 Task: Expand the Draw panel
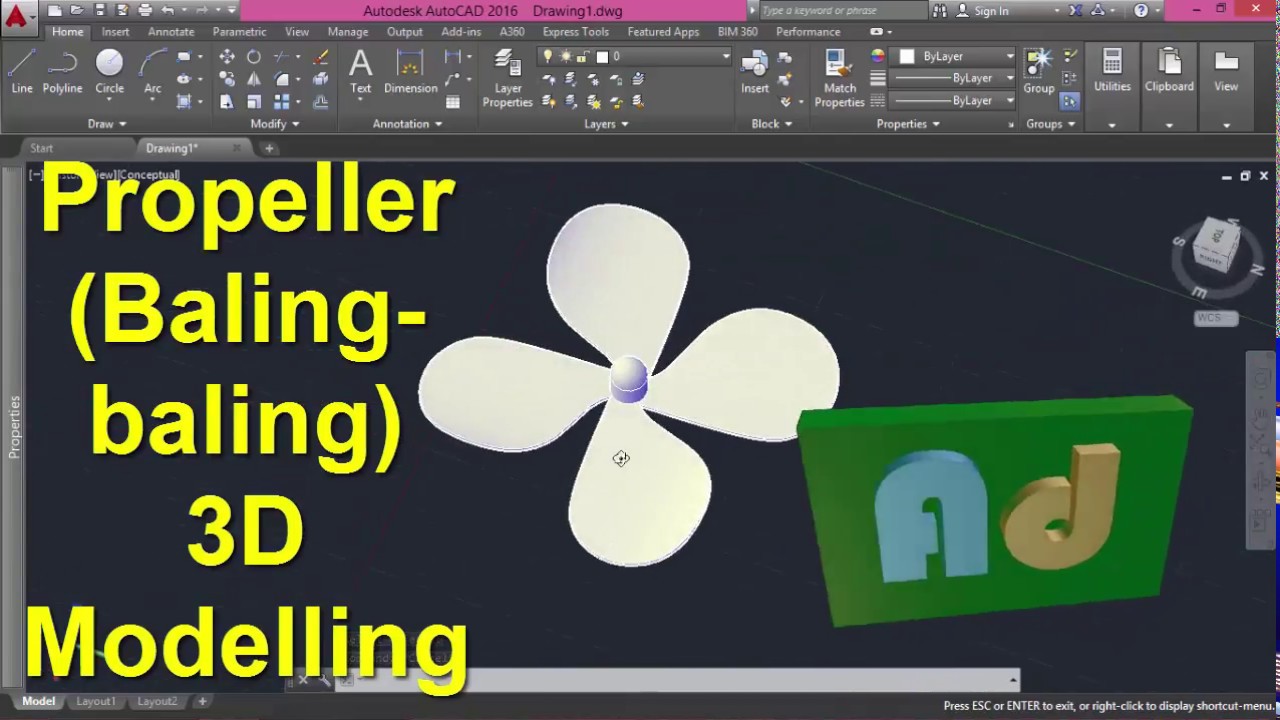tap(107, 124)
